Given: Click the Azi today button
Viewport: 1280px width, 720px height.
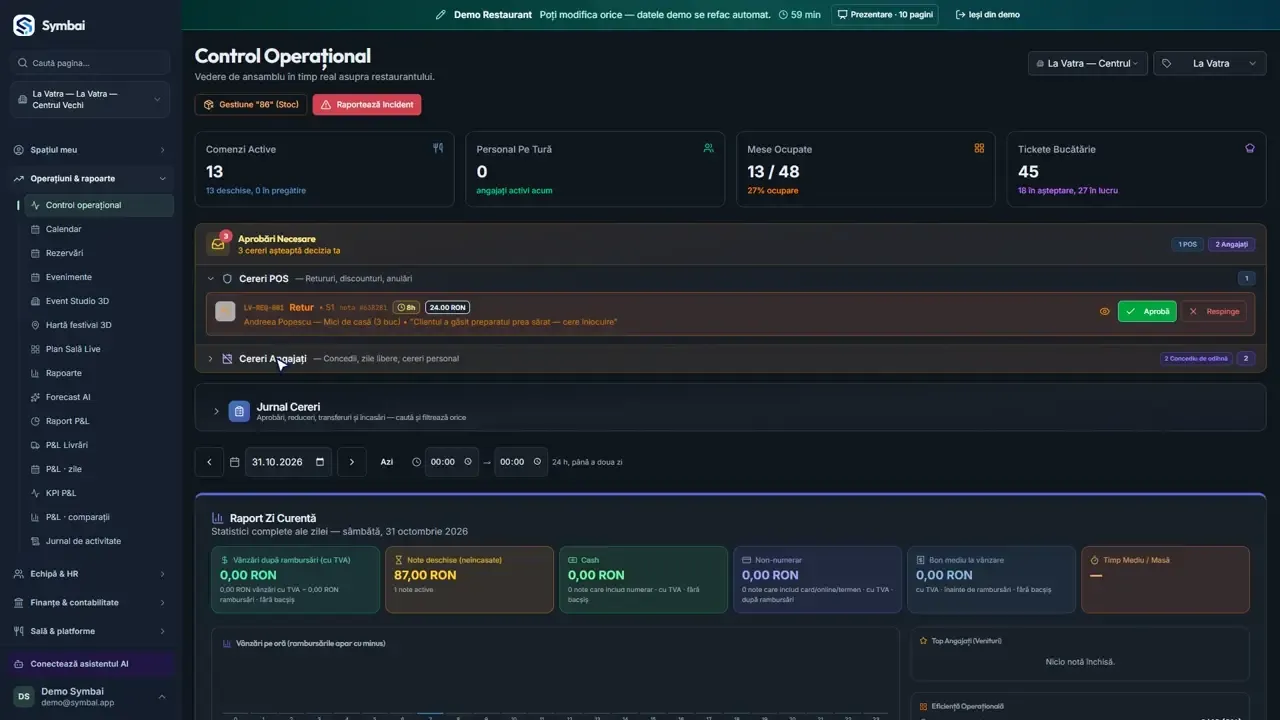Looking at the screenshot, I should click(x=387, y=462).
